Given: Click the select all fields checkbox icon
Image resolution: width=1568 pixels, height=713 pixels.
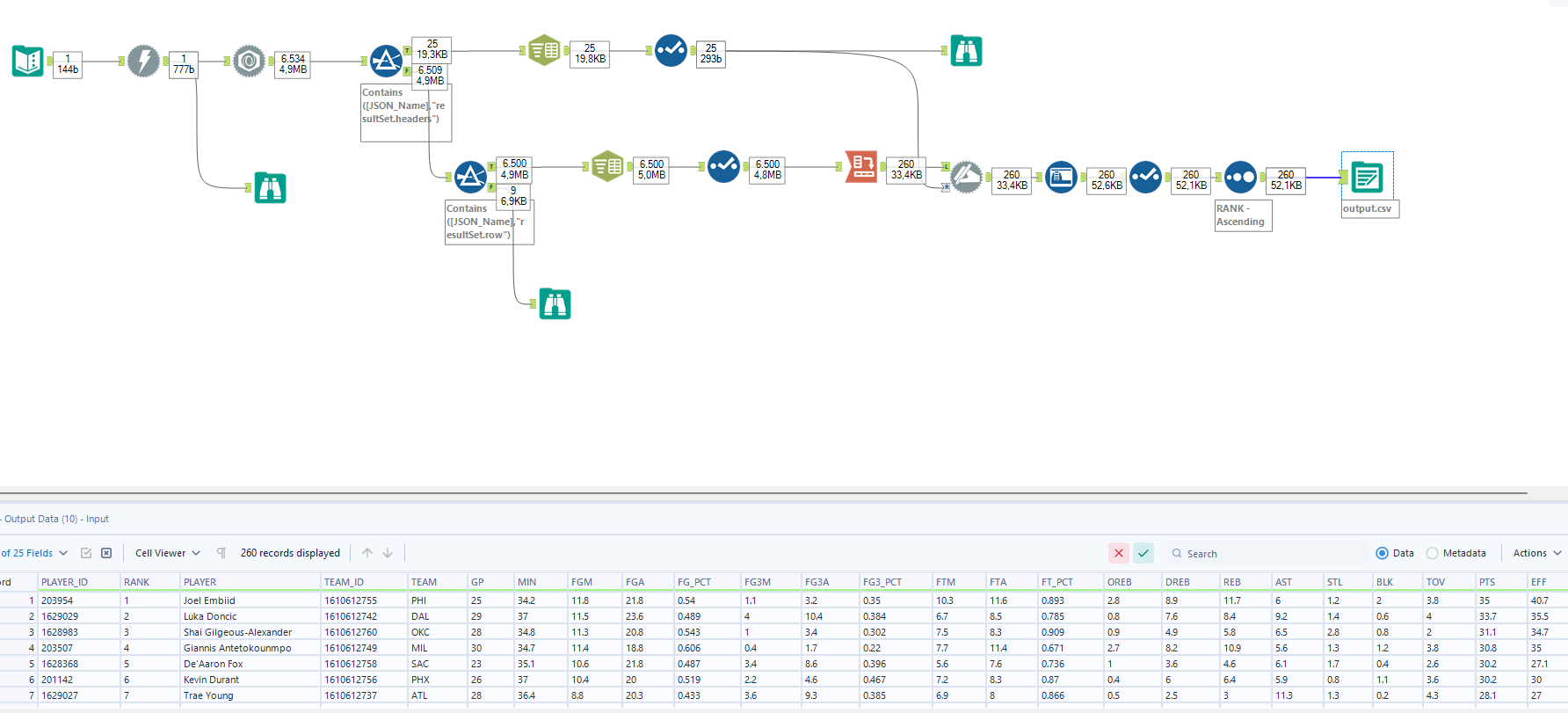Looking at the screenshot, I should 86,553.
